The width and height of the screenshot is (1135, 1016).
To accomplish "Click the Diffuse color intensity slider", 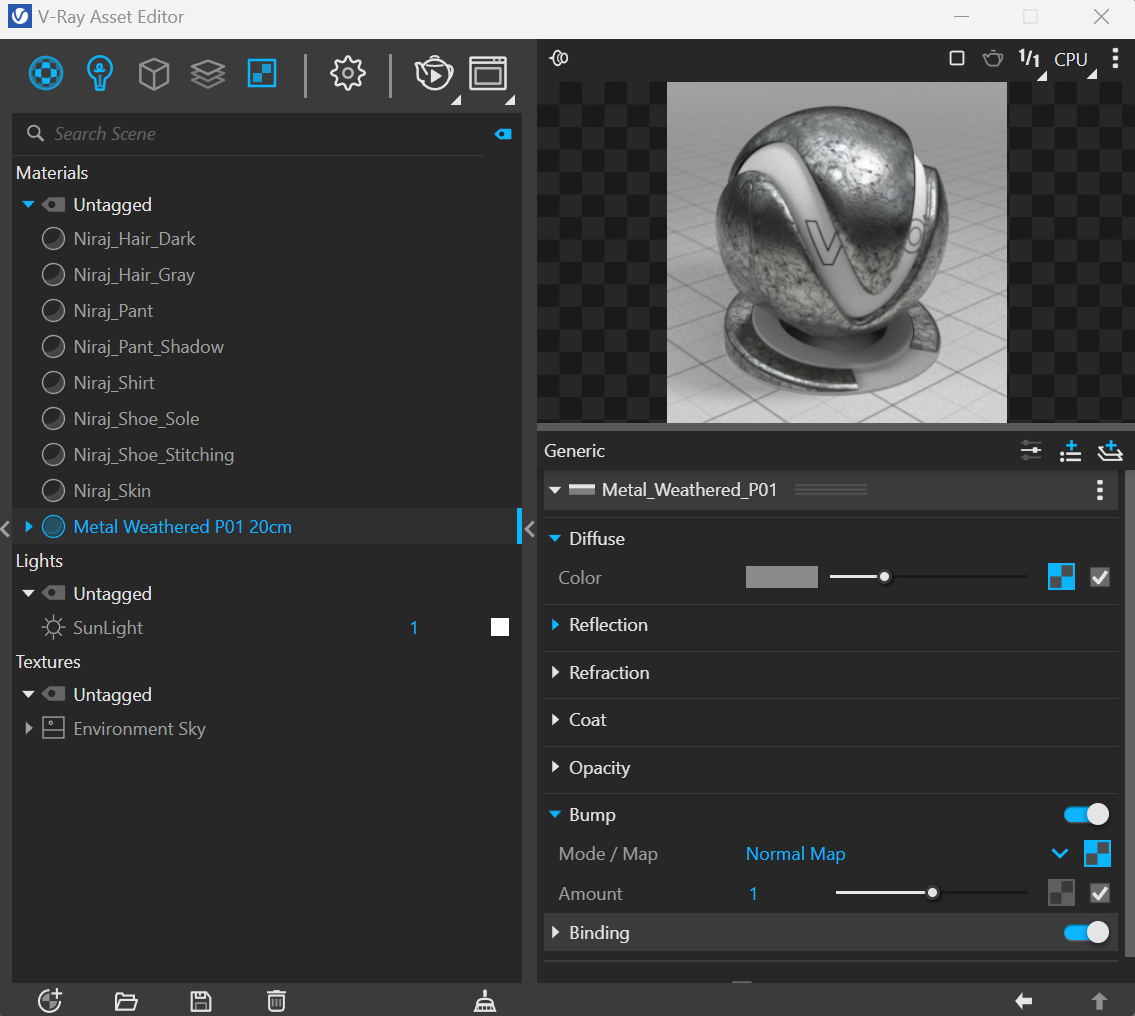I will tap(928, 577).
